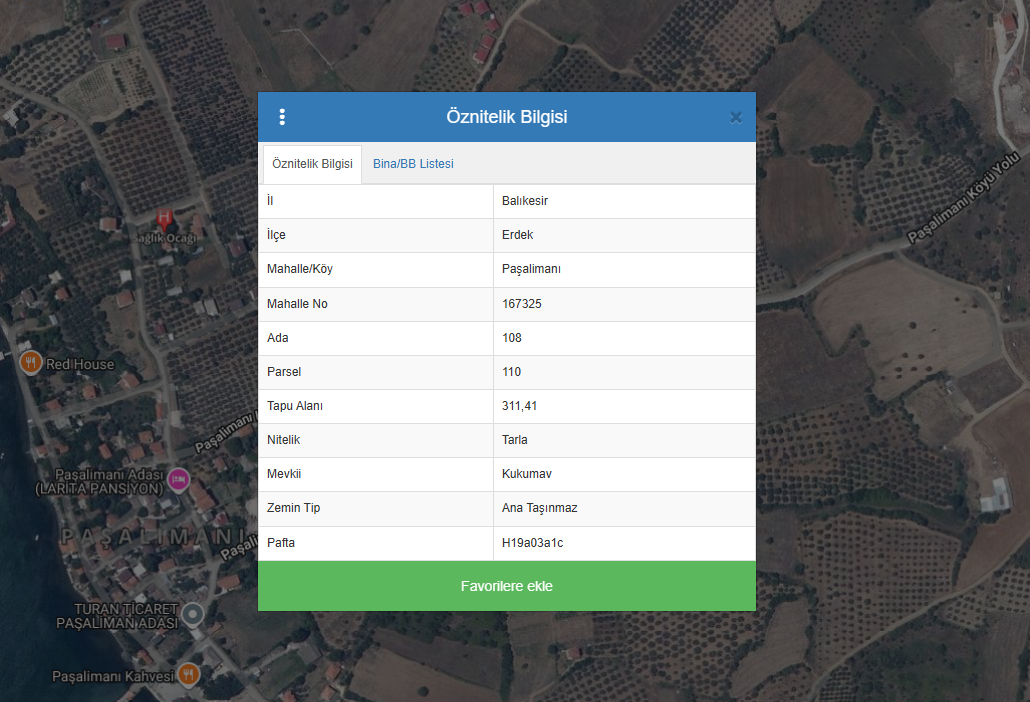
Task: Click the Larita Pansiyon lodging pin
Action: click(179, 479)
